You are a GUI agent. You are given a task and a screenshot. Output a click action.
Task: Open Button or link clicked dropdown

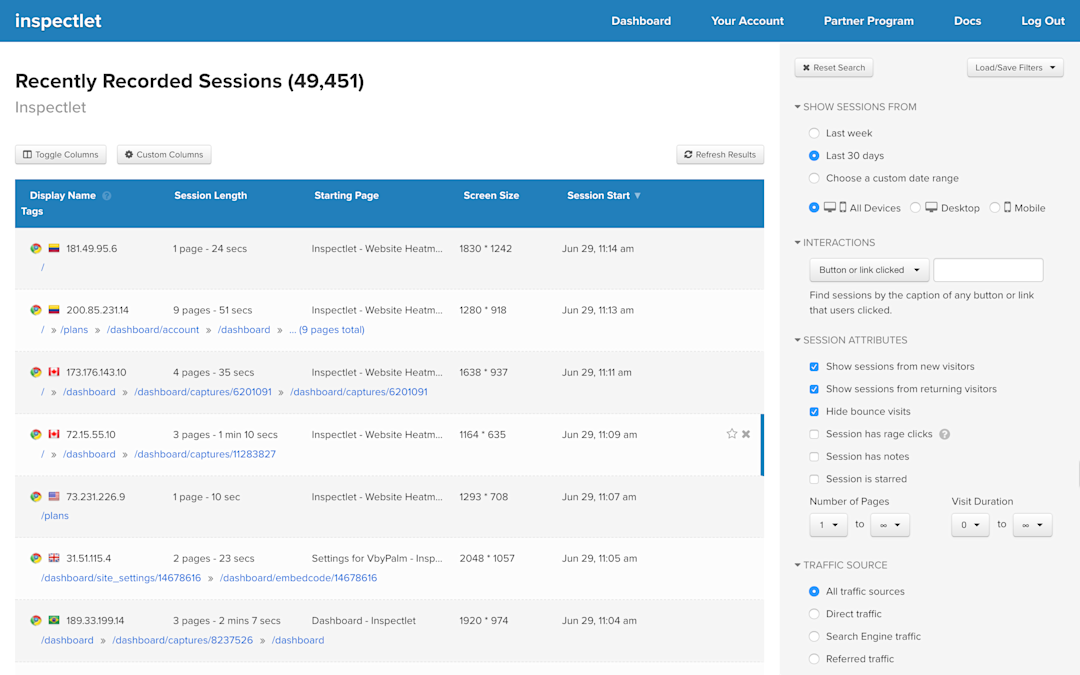click(x=869, y=270)
